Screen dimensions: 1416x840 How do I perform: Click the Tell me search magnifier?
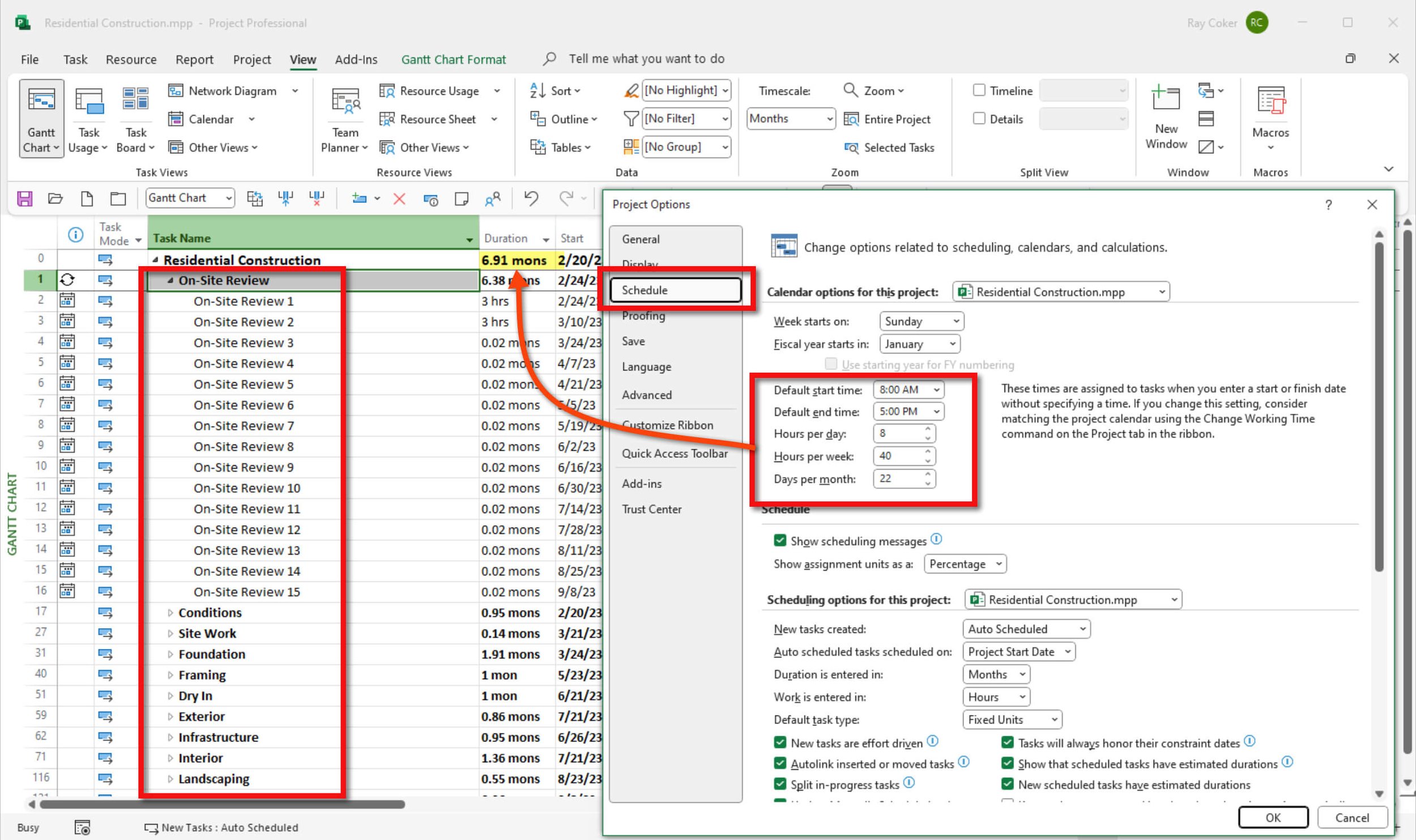click(549, 58)
